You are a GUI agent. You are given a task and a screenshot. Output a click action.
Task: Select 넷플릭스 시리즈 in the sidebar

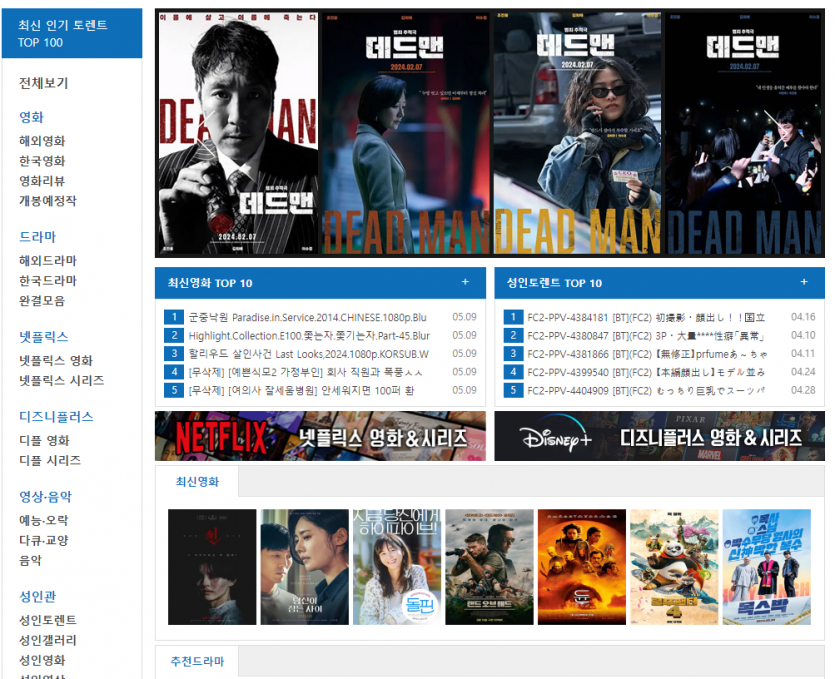coord(62,381)
